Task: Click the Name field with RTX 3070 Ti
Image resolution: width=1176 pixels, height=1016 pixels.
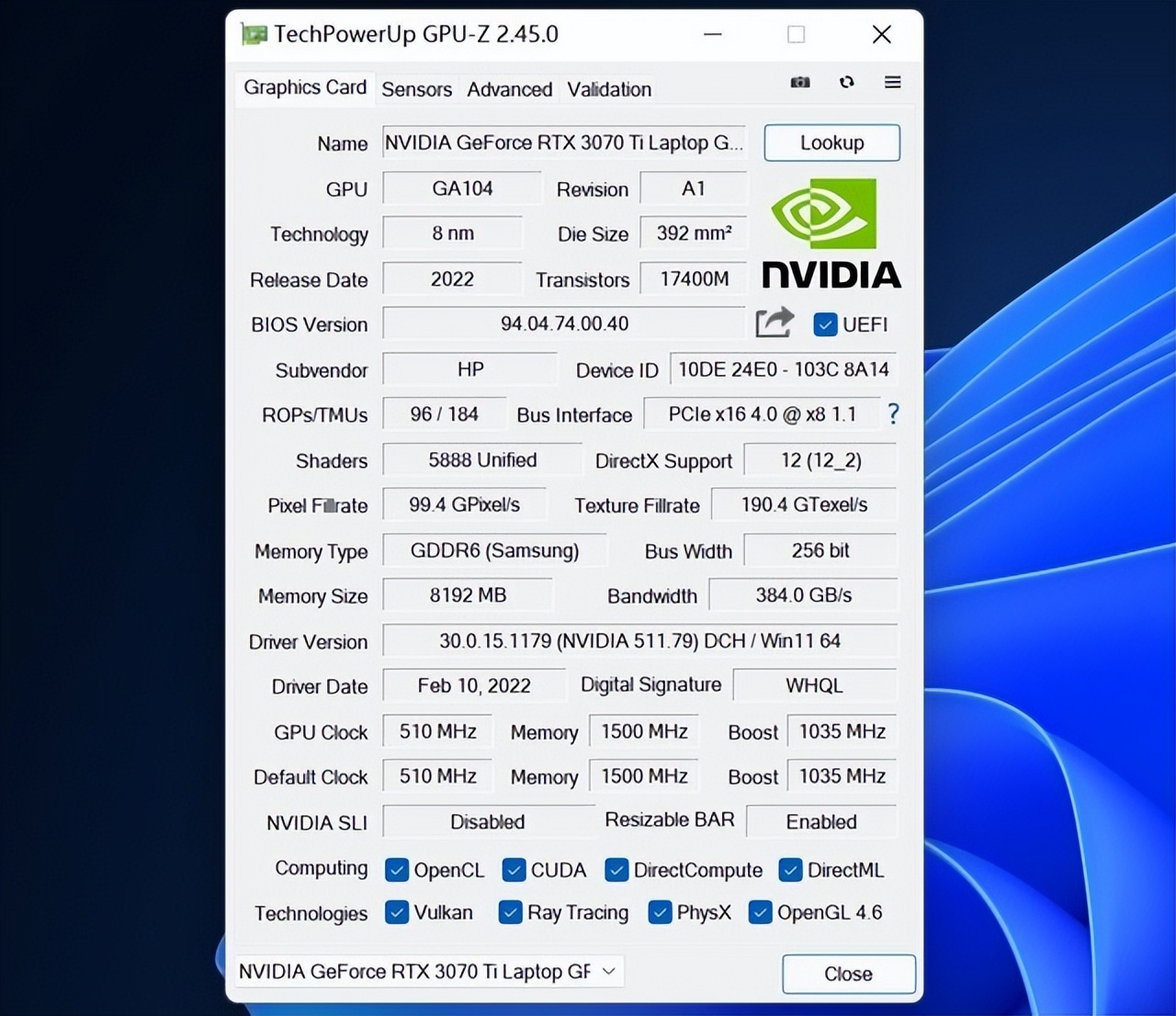Action: (564, 142)
